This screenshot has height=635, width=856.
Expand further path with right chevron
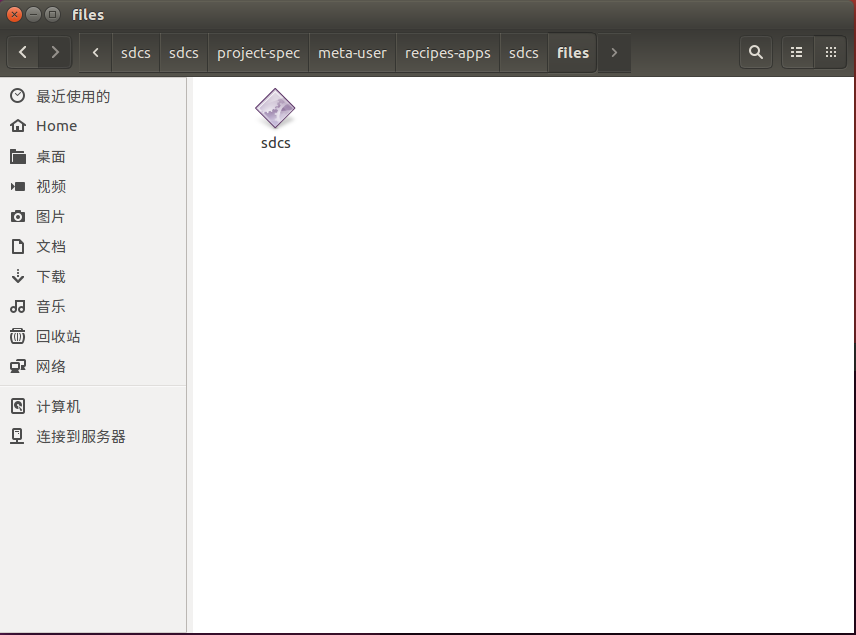[613, 51]
